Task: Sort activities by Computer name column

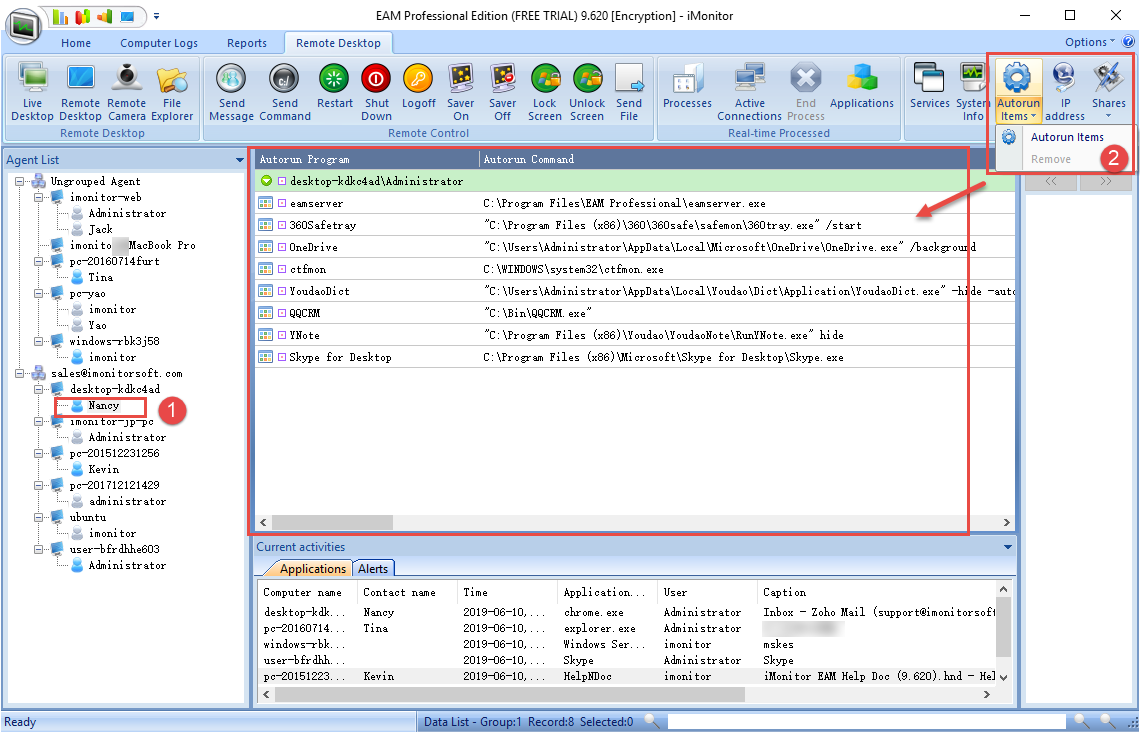Action: (307, 592)
